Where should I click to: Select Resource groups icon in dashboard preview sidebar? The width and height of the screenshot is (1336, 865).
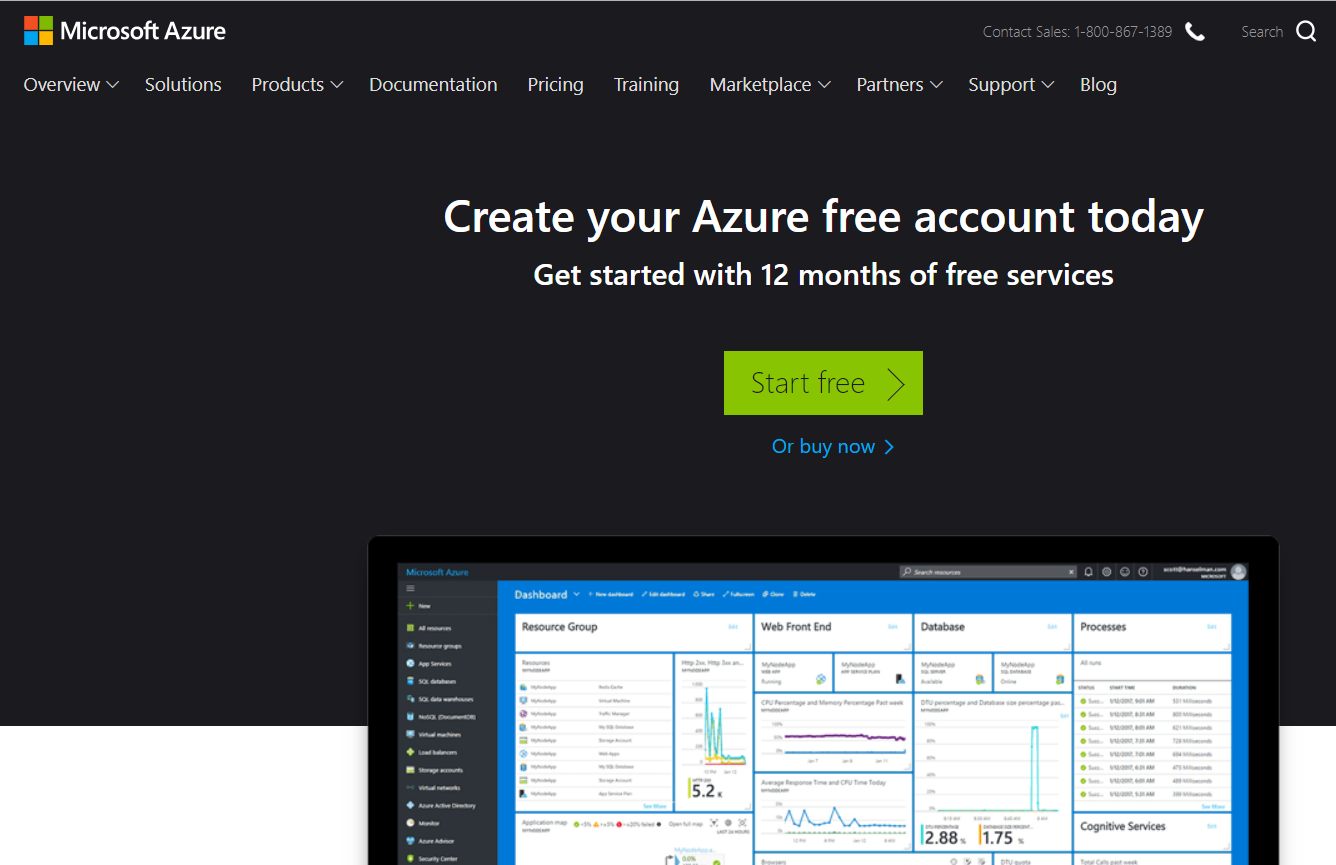point(410,646)
